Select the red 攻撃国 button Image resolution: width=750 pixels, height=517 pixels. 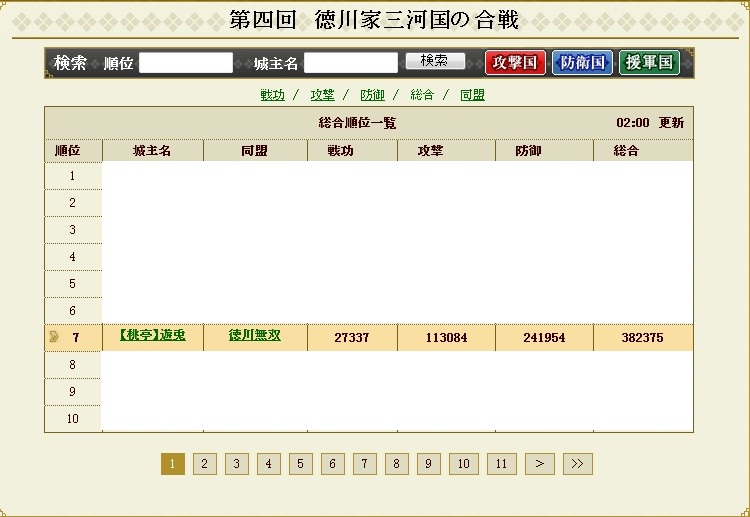coord(515,63)
